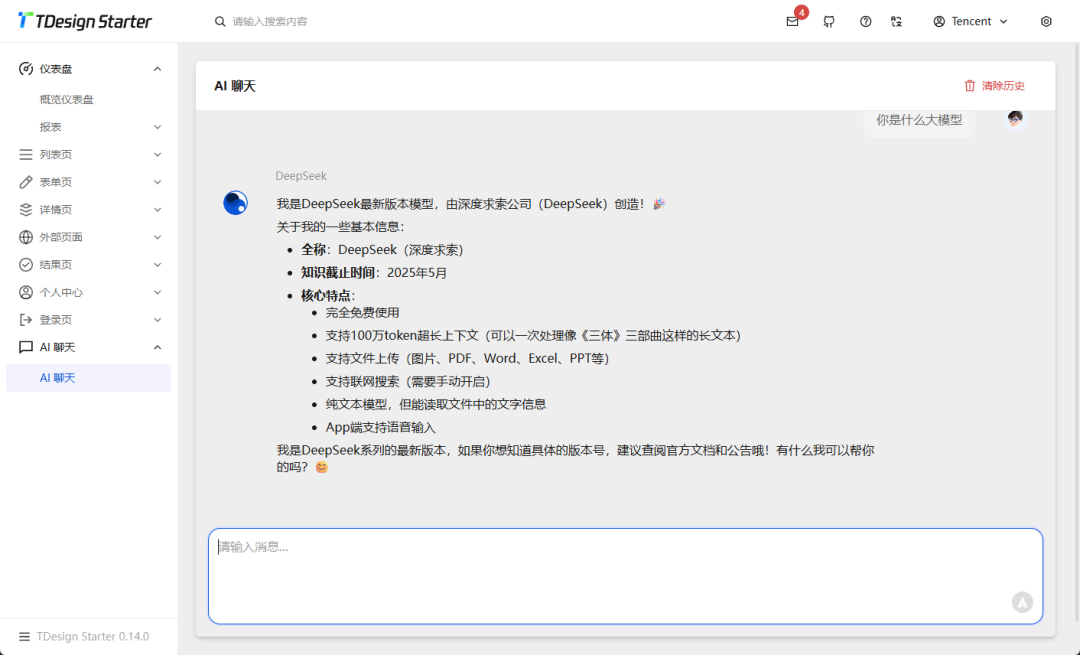1080x655 pixels.
Task: Collapse the sidebar with the hamburger icon
Action: pyautogui.click(x=24, y=636)
